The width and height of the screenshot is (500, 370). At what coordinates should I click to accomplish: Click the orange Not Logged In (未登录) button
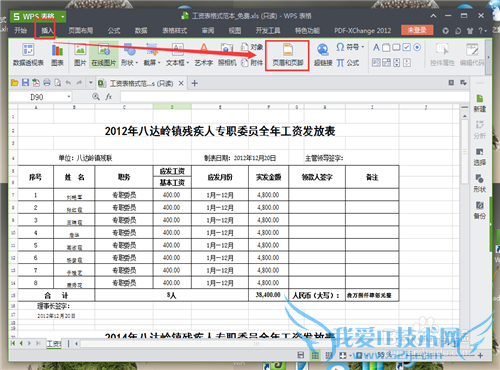(x=417, y=30)
